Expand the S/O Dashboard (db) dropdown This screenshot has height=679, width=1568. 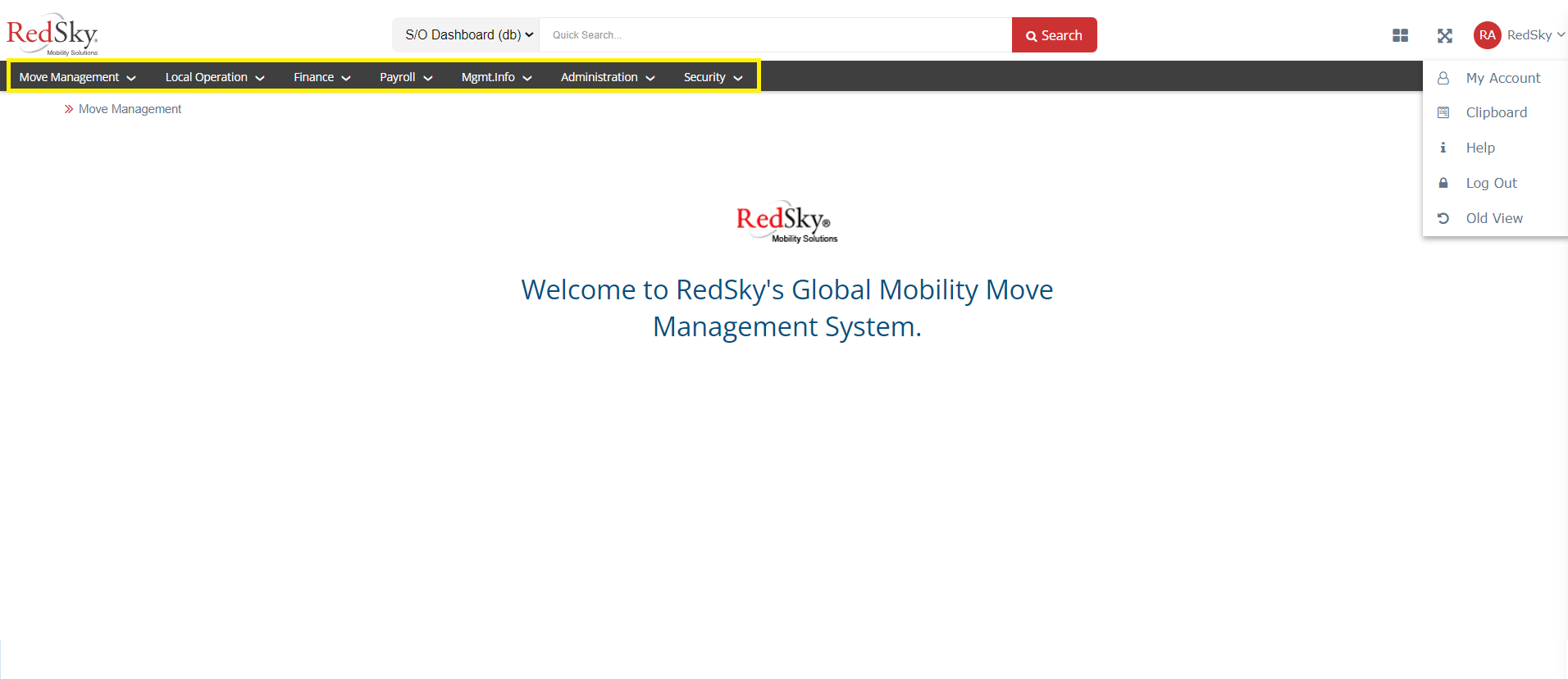pyautogui.click(x=467, y=34)
